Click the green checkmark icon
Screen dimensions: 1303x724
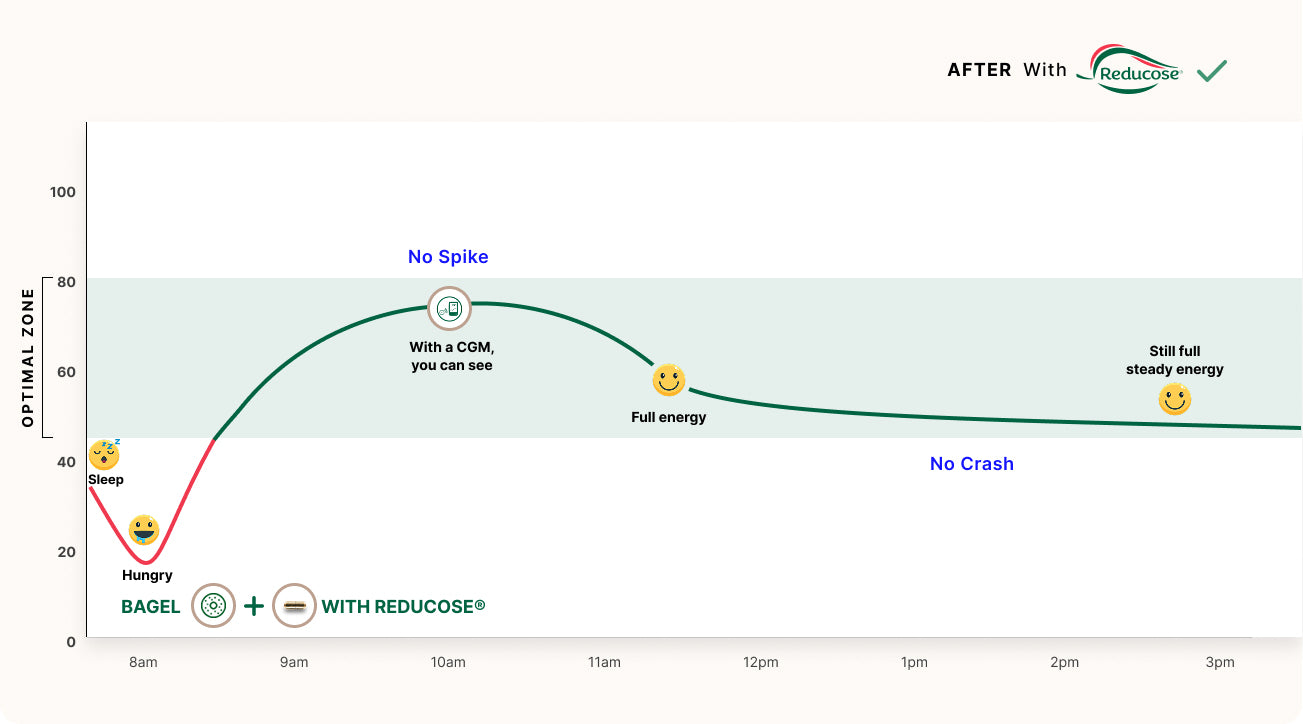(x=1212, y=71)
